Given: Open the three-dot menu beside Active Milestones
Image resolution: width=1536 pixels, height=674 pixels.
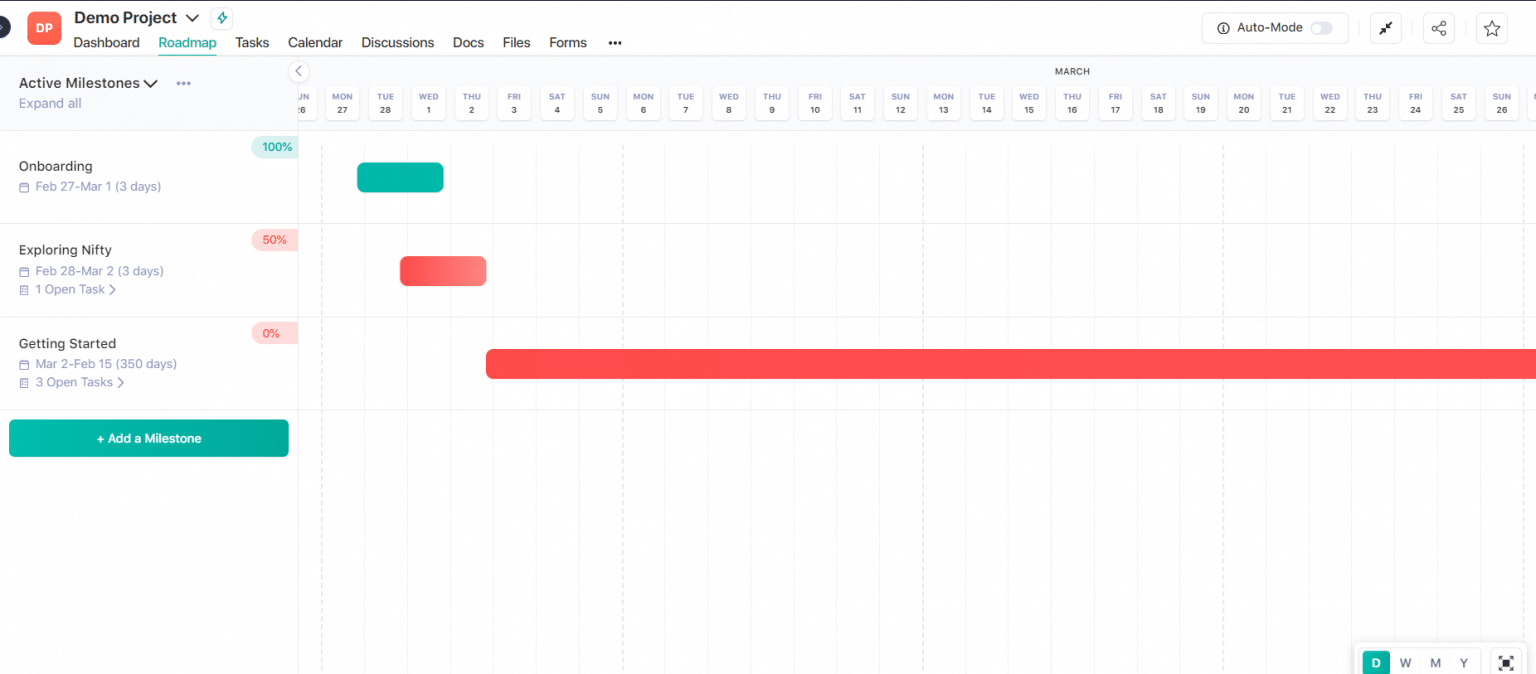Looking at the screenshot, I should [x=183, y=83].
